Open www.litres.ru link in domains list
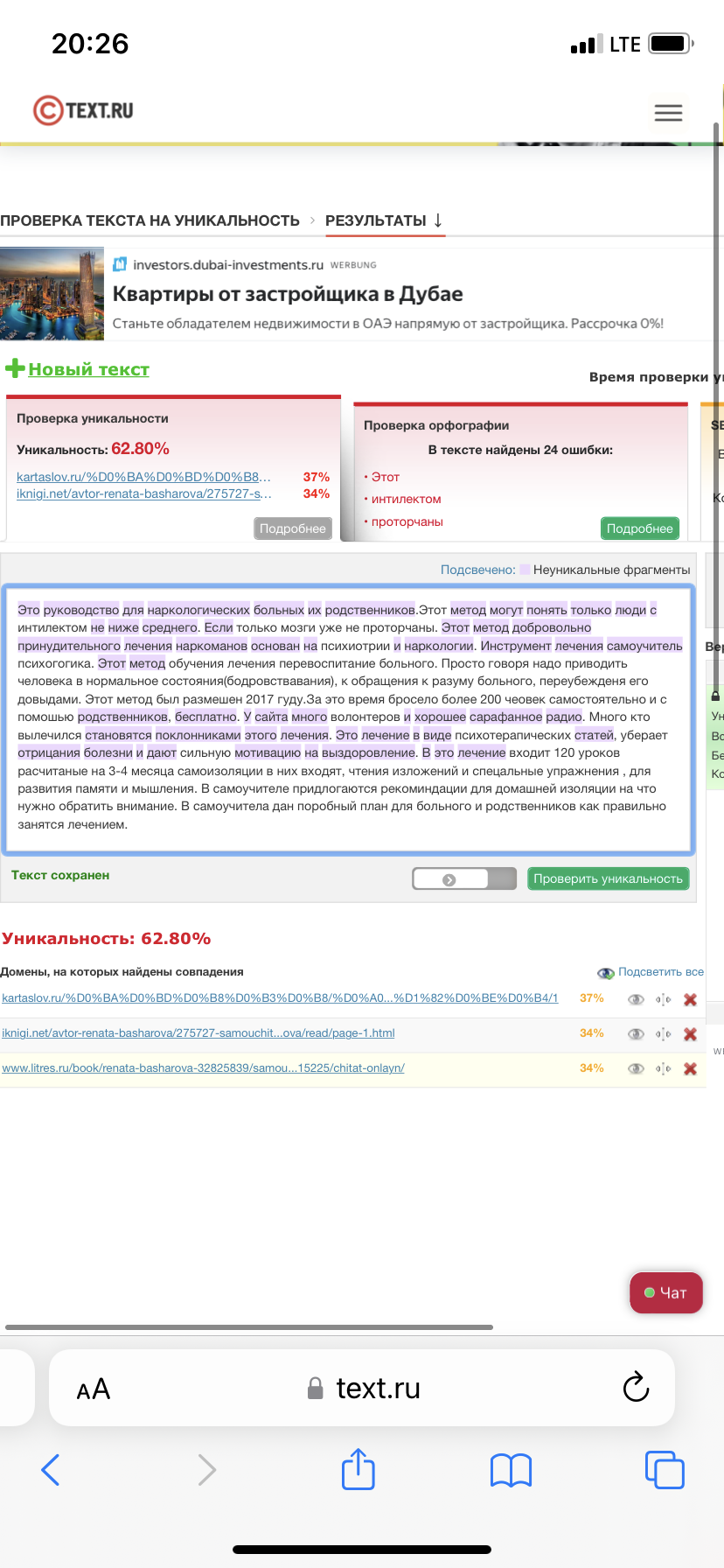 pyautogui.click(x=203, y=1068)
